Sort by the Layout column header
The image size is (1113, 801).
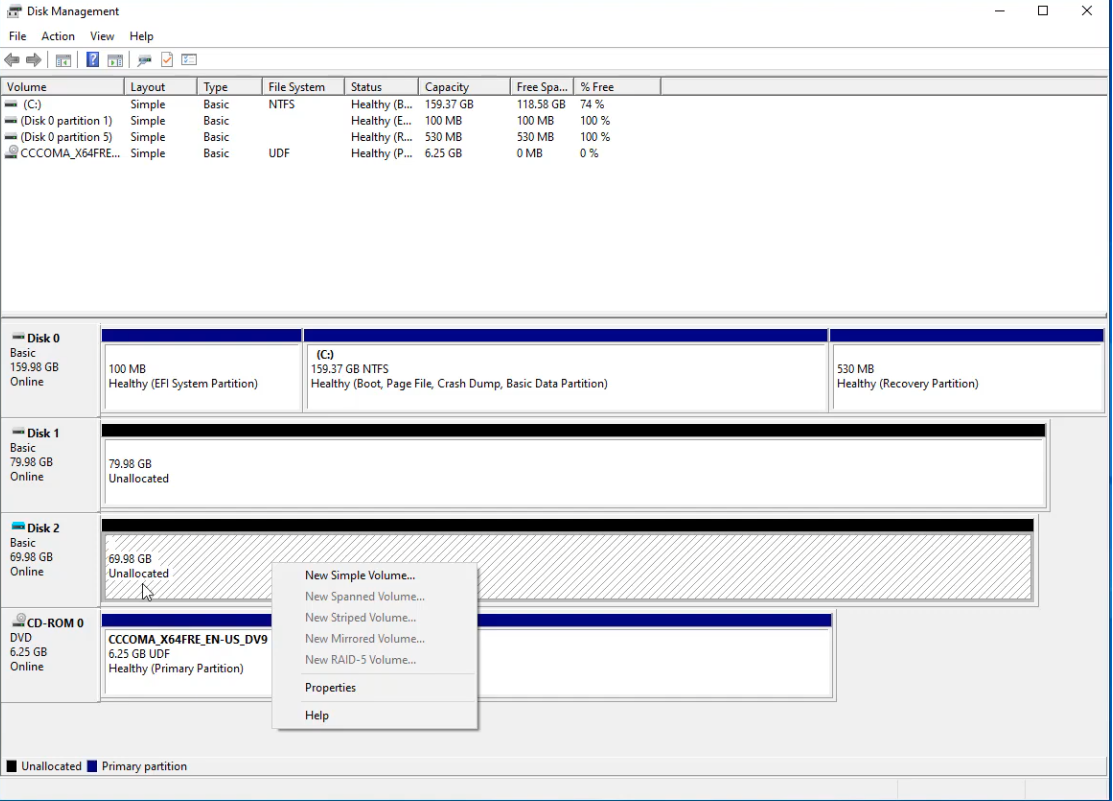point(161,87)
